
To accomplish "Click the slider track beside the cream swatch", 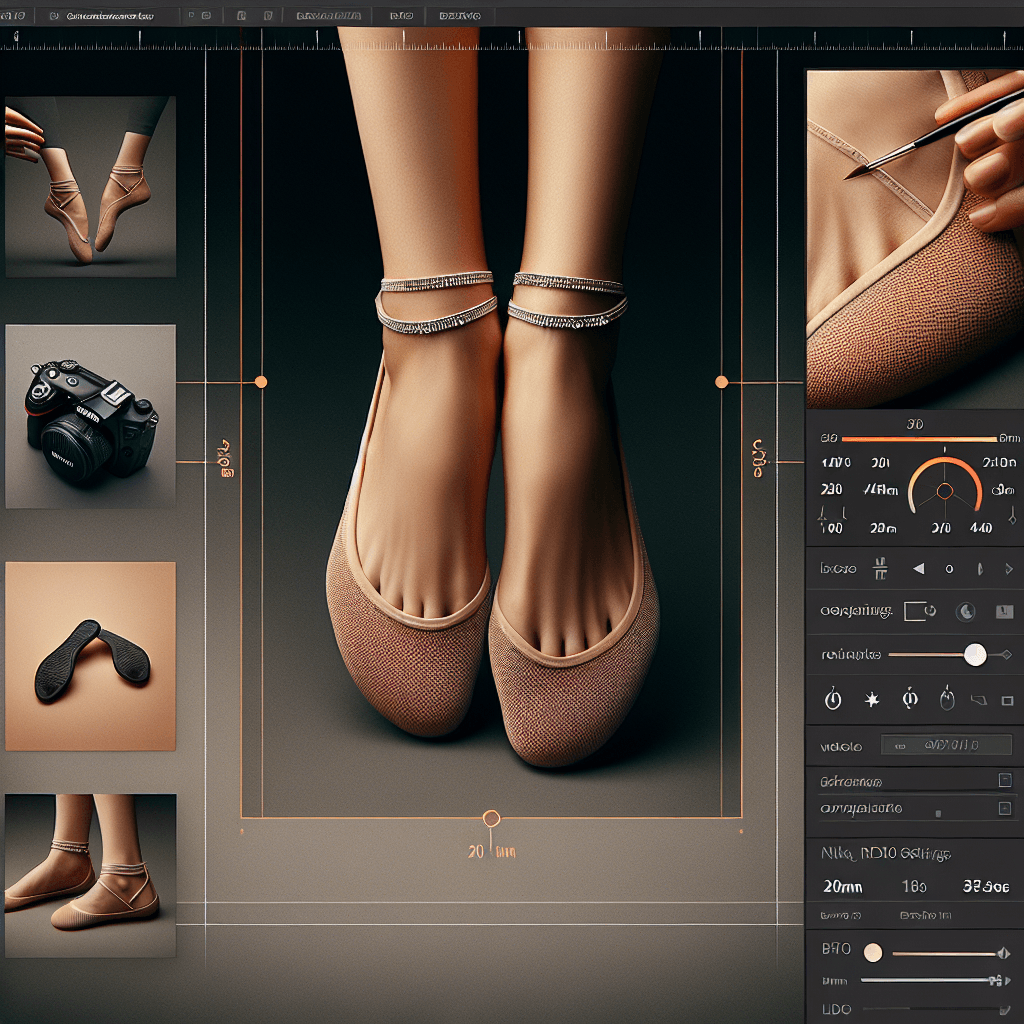I will [944, 954].
